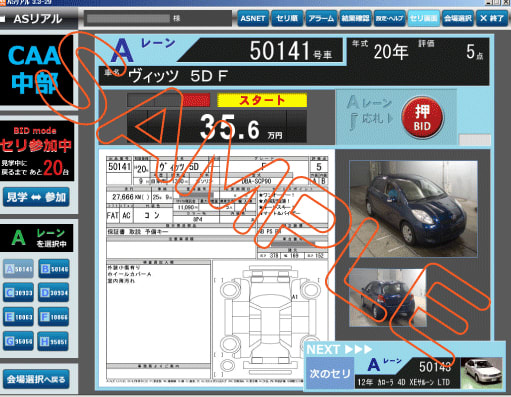Click 会場選択へ戻る button
The height and width of the screenshot is (397, 511).
tap(36, 379)
